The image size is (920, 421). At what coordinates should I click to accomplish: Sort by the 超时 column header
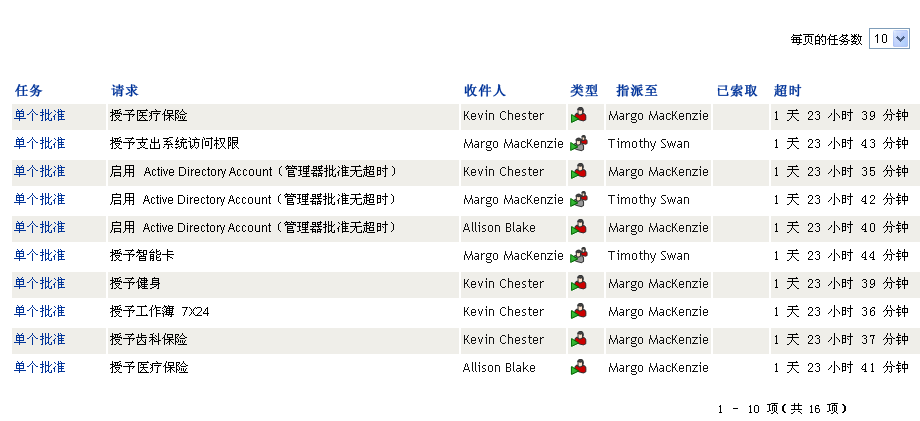click(x=787, y=91)
